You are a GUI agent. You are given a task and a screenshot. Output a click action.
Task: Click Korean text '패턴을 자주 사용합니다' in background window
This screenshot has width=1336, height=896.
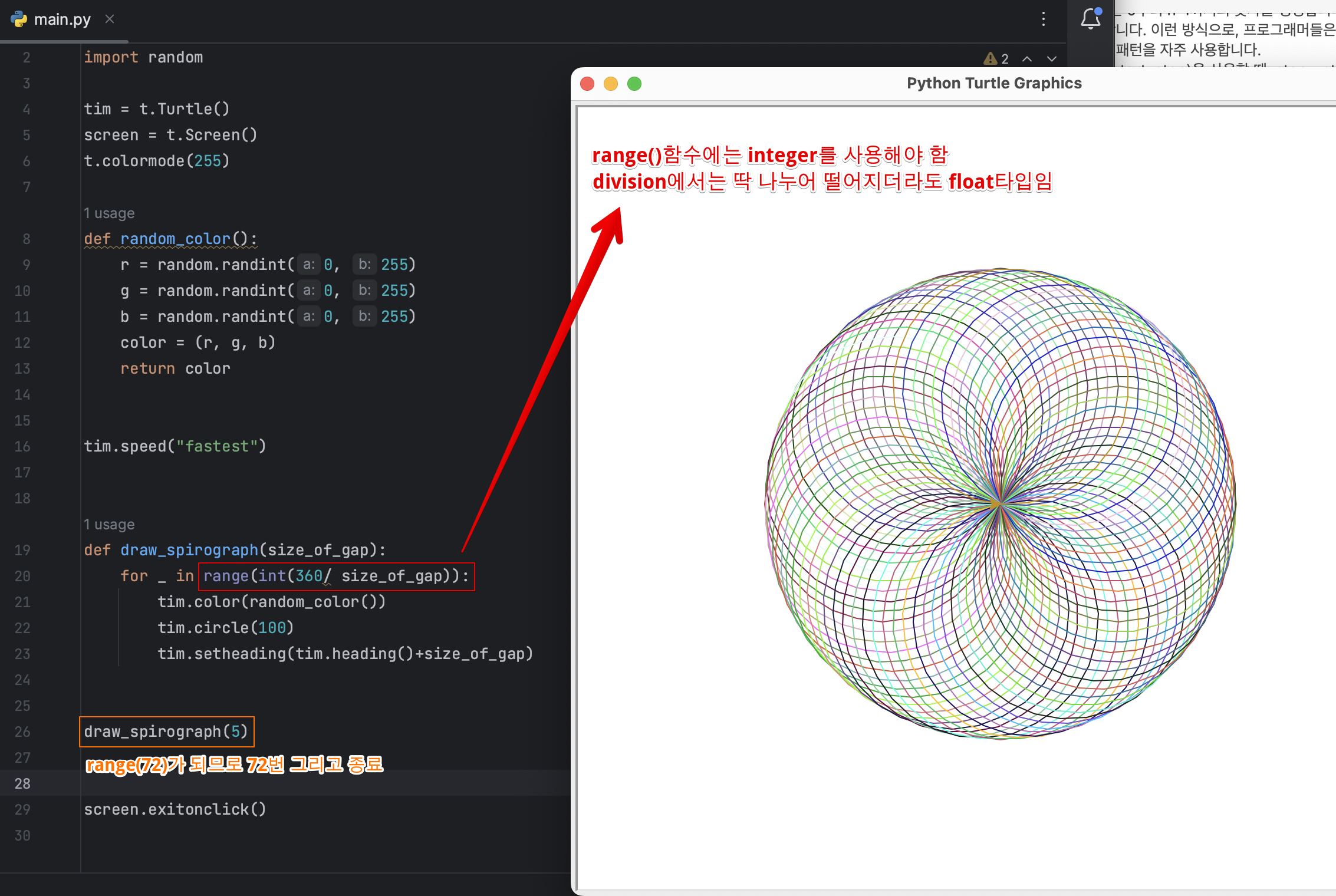1187,50
